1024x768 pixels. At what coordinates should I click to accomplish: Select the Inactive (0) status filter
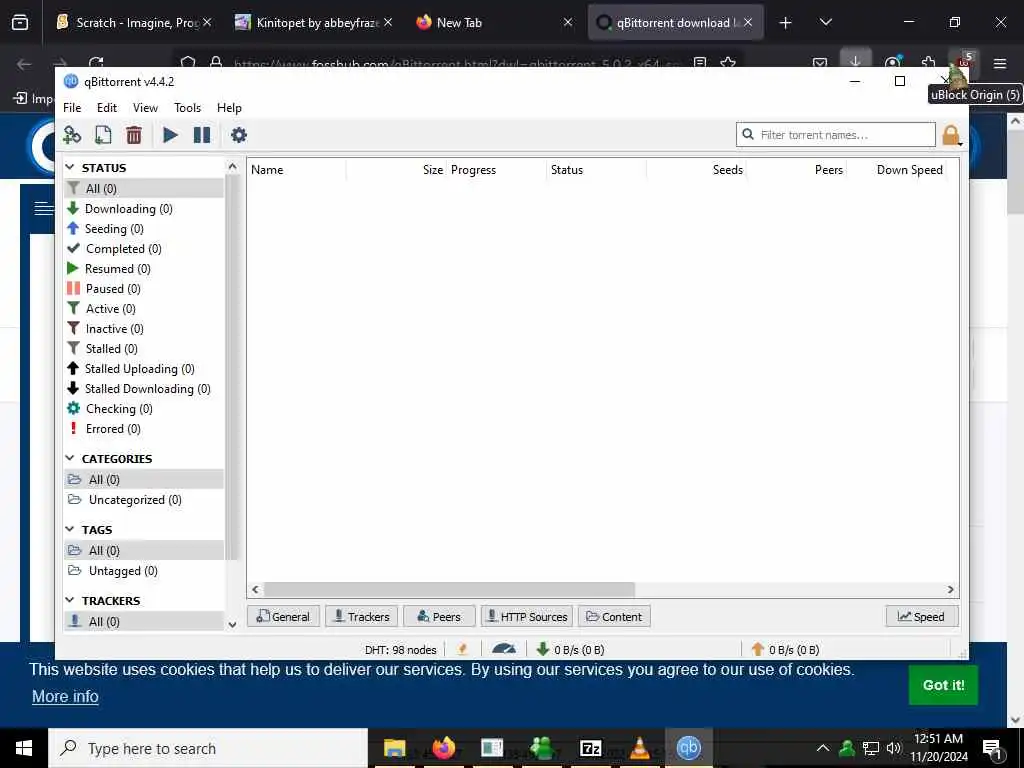tap(144, 329)
